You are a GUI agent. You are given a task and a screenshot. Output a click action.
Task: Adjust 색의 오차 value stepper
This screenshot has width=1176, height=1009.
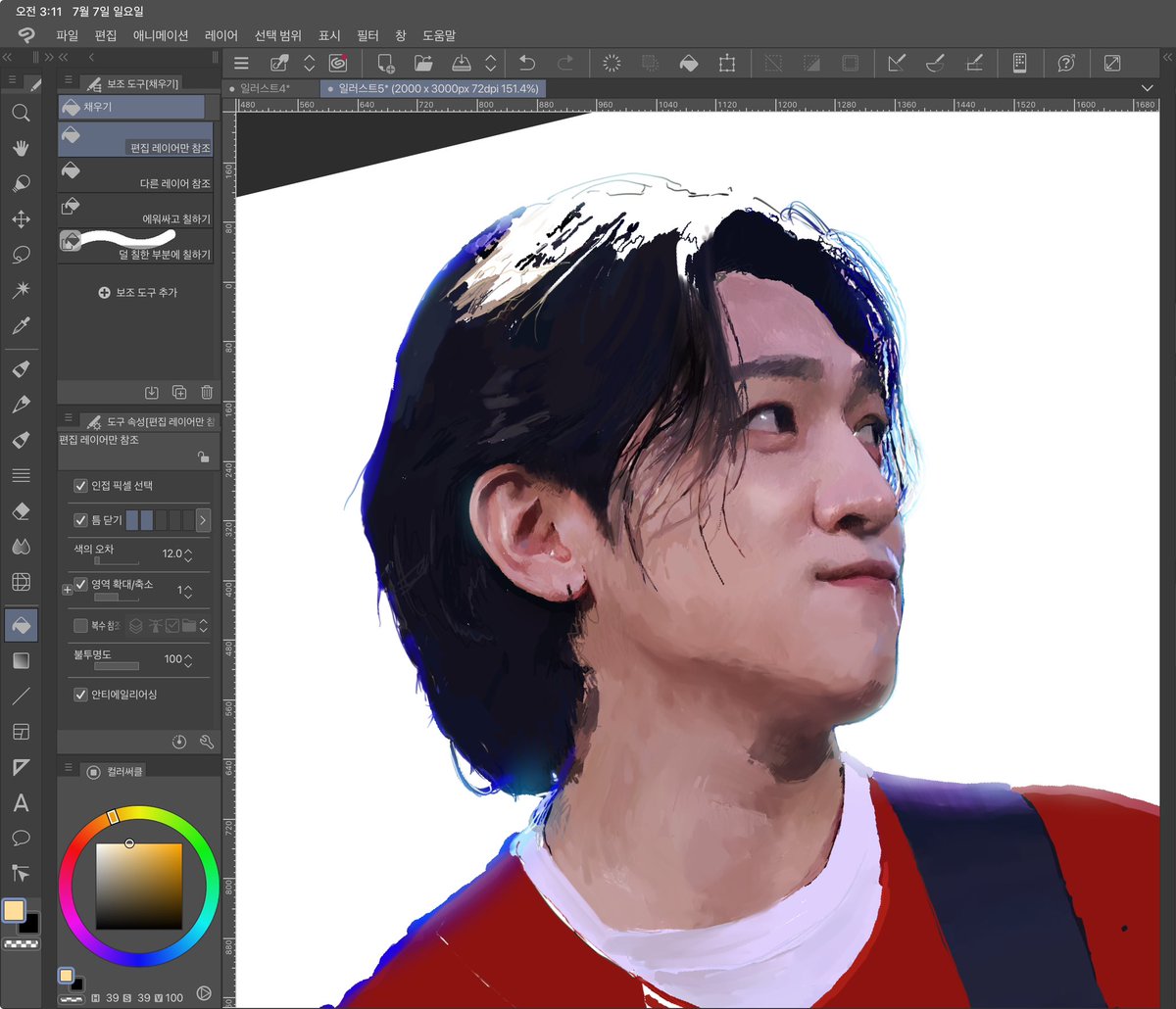188,553
